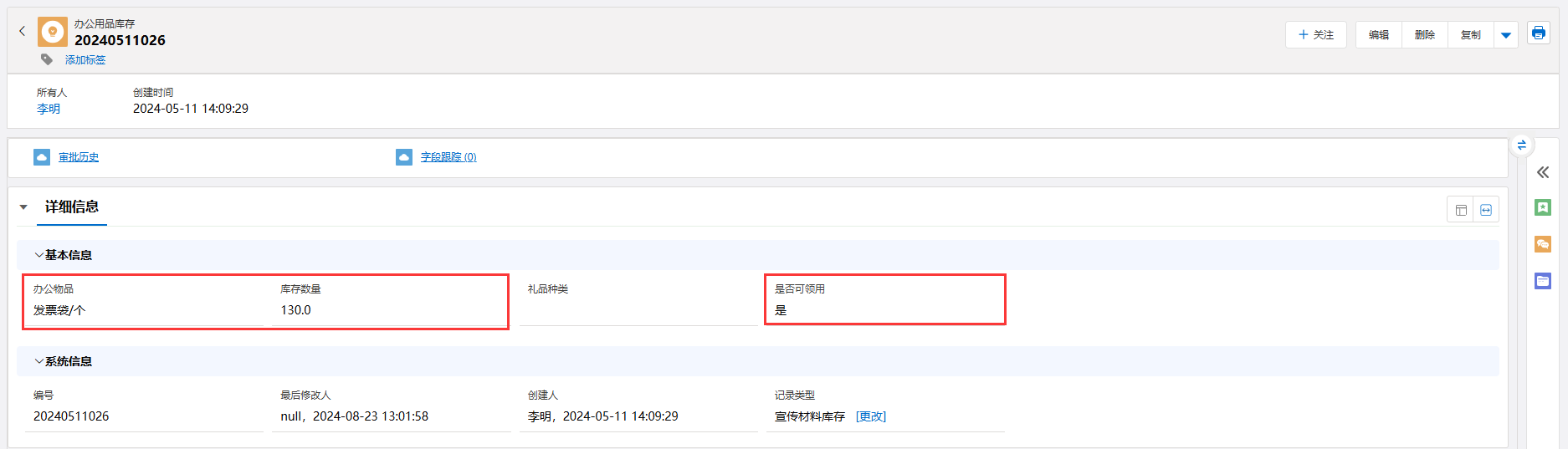1568x449 pixels.
Task: Open the green bookmark icon in right sidebar
Action: coord(1543,207)
